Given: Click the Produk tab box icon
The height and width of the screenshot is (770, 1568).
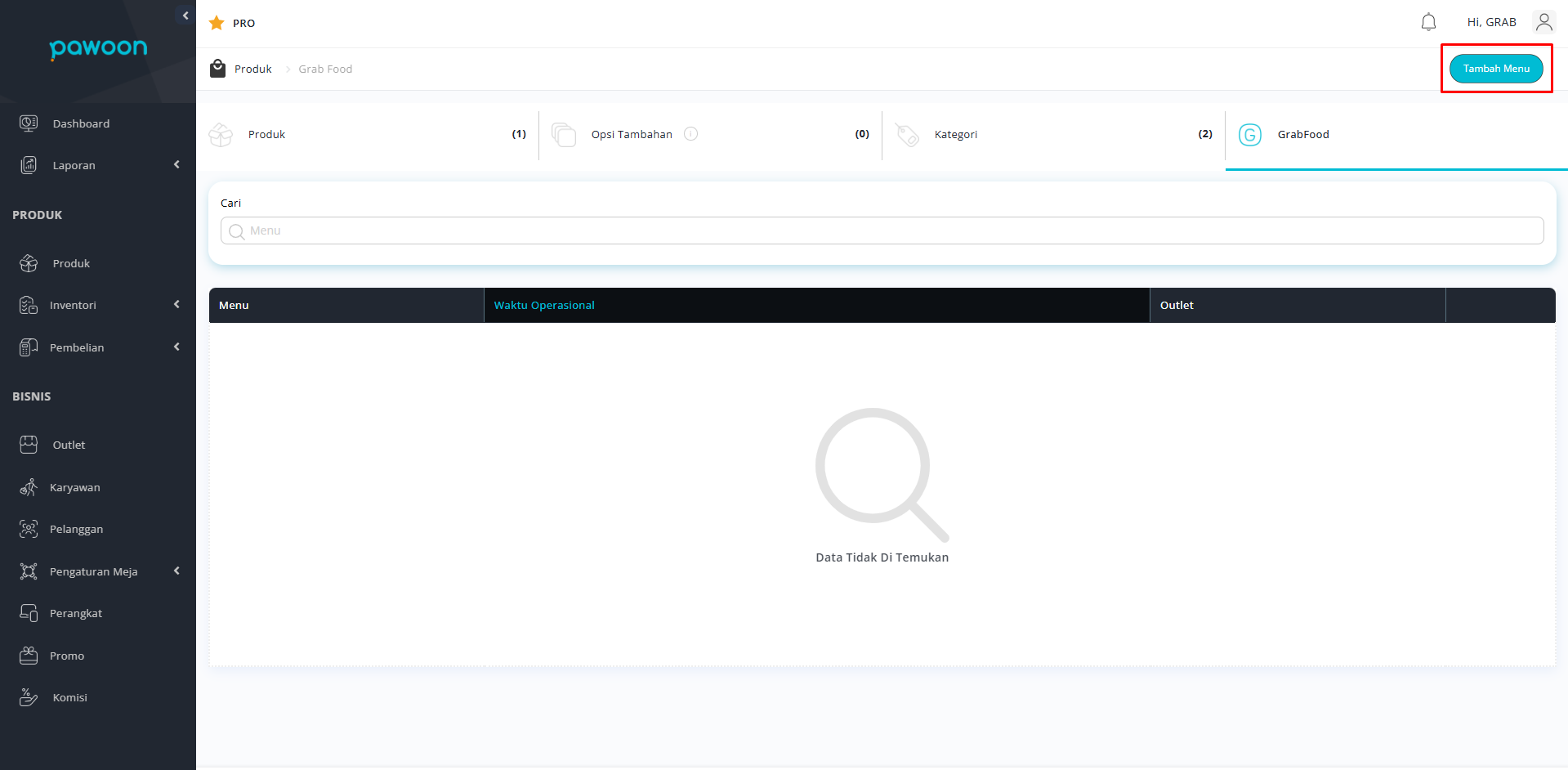Looking at the screenshot, I should 221,135.
